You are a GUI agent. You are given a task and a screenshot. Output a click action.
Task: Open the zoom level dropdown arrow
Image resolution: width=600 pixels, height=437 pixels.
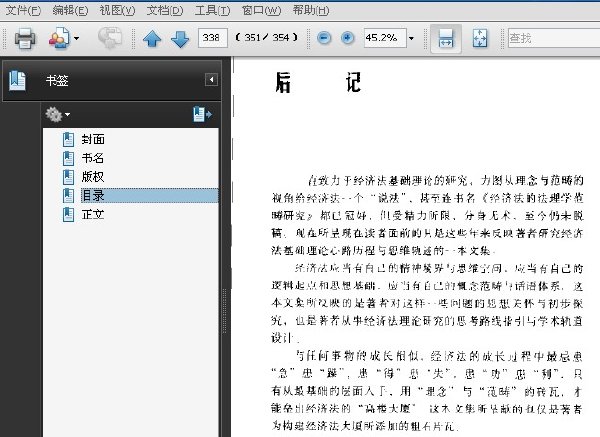coord(411,38)
